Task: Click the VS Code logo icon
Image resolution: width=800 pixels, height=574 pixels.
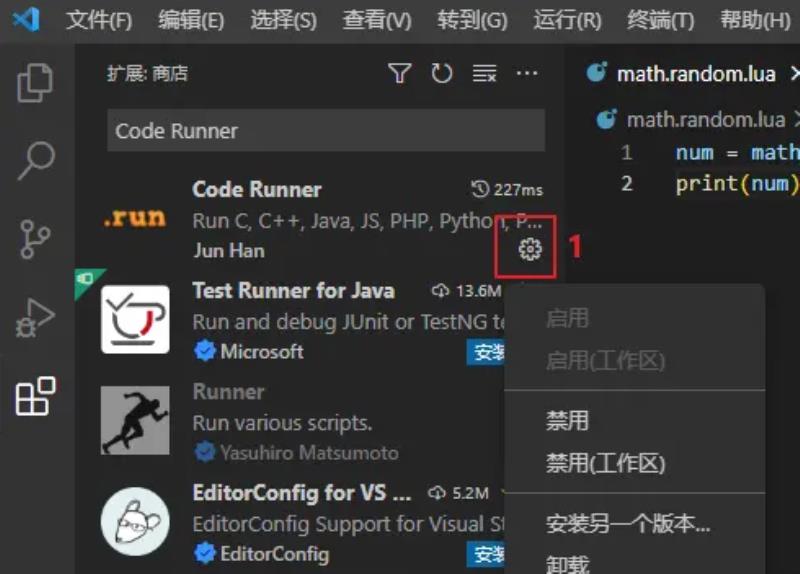Action: [27, 19]
